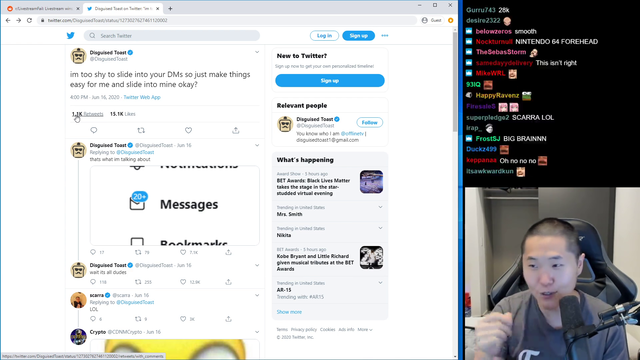The image size is (640, 360).
Task: Switch to the LivestreamFail browser tab
Action: [x=42, y=9]
